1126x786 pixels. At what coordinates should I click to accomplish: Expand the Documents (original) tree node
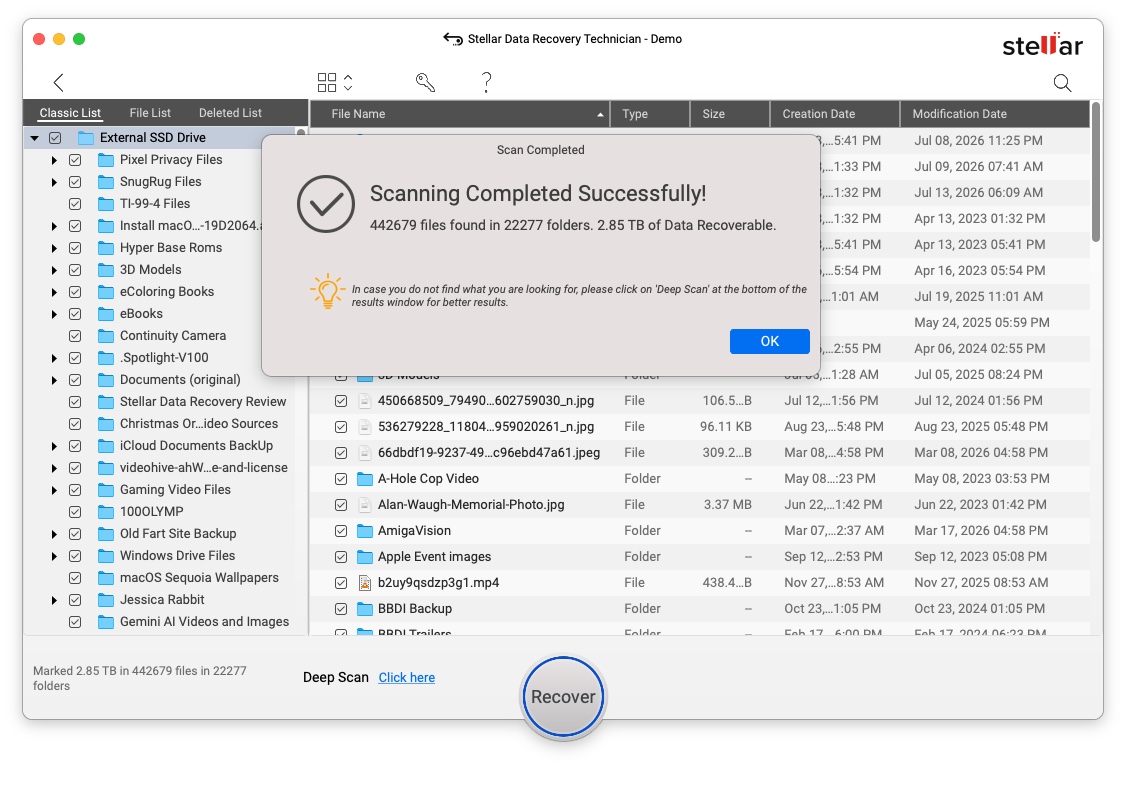point(54,380)
